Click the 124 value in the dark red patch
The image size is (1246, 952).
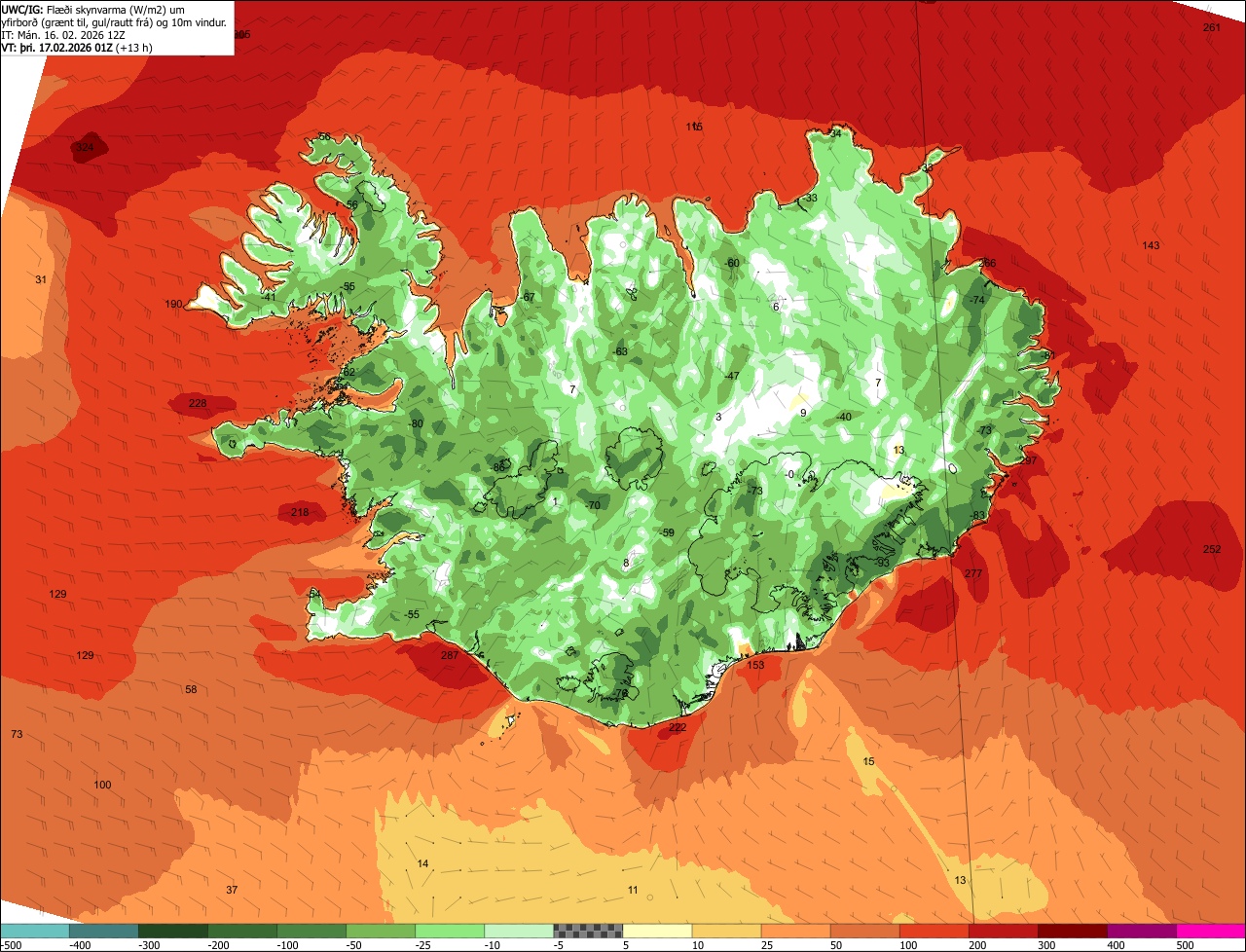point(86,148)
